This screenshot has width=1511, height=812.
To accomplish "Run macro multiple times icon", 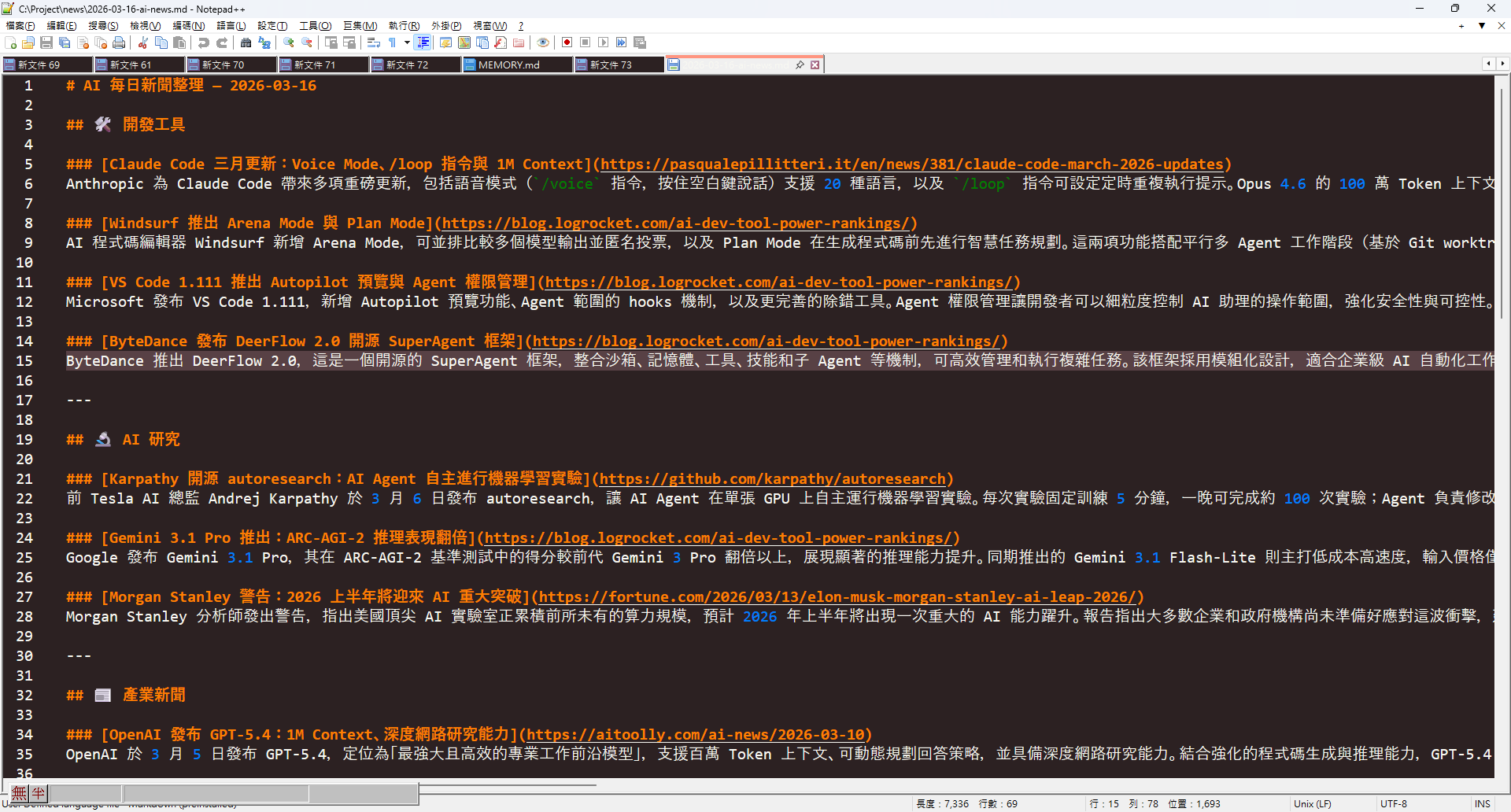I will pyautogui.click(x=621, y=43).
